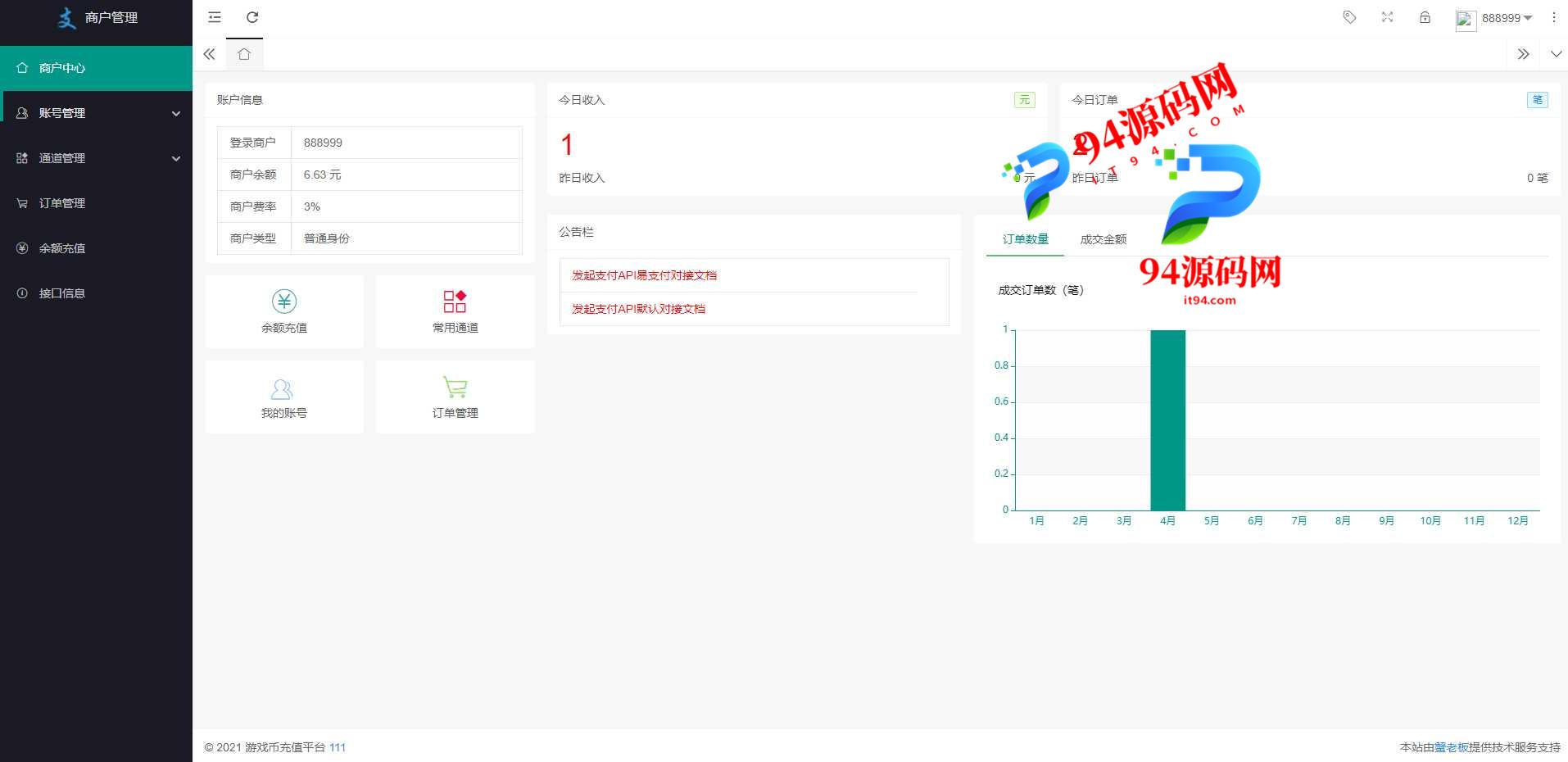Image resolution: width=1568 pixels, height=762 pixels.
Task: Open the 888999 user dropdown
Action: 1507,18
